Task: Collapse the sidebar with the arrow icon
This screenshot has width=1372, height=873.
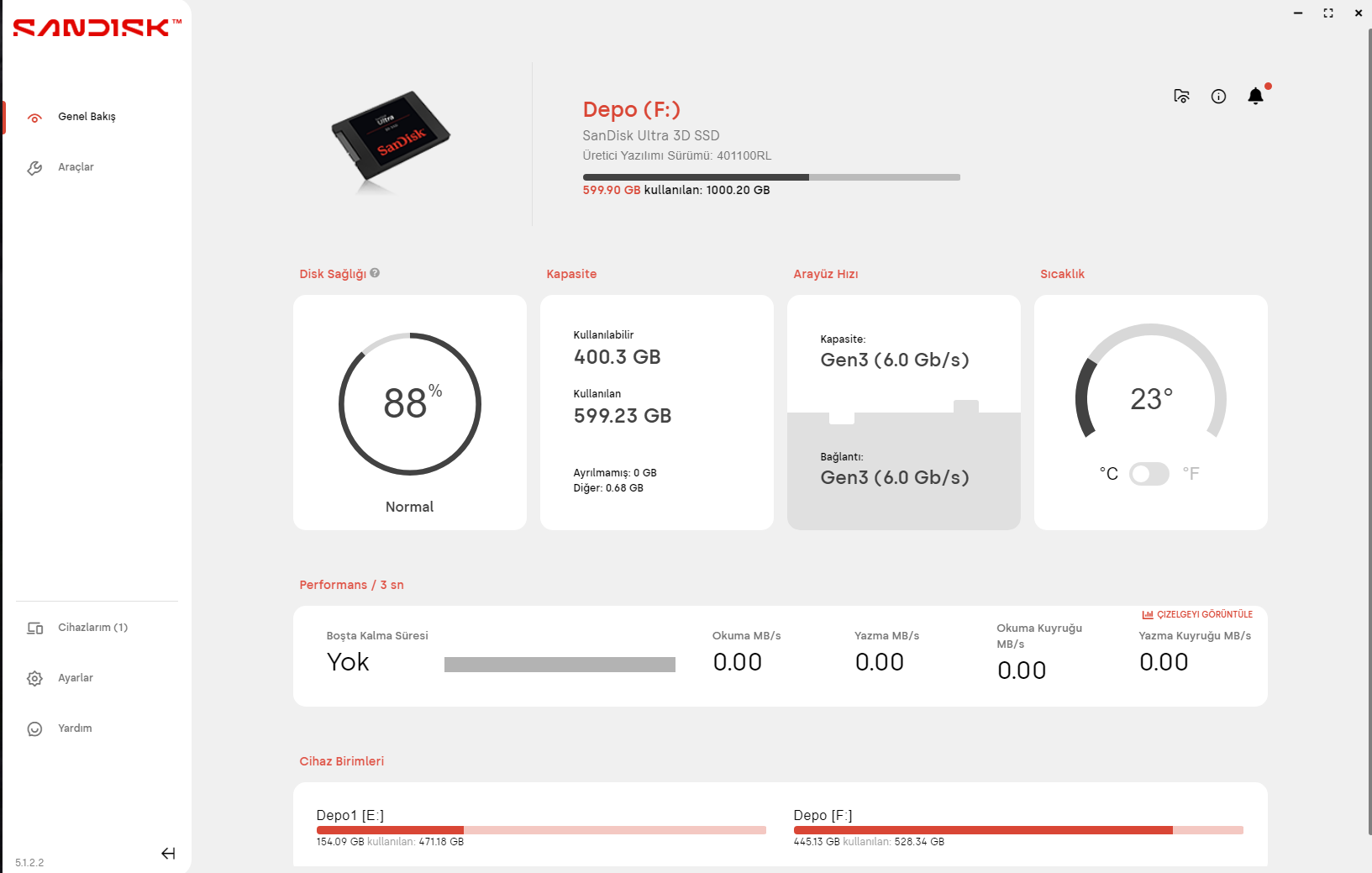Action: pyautogui.click(x=168, y=854)
